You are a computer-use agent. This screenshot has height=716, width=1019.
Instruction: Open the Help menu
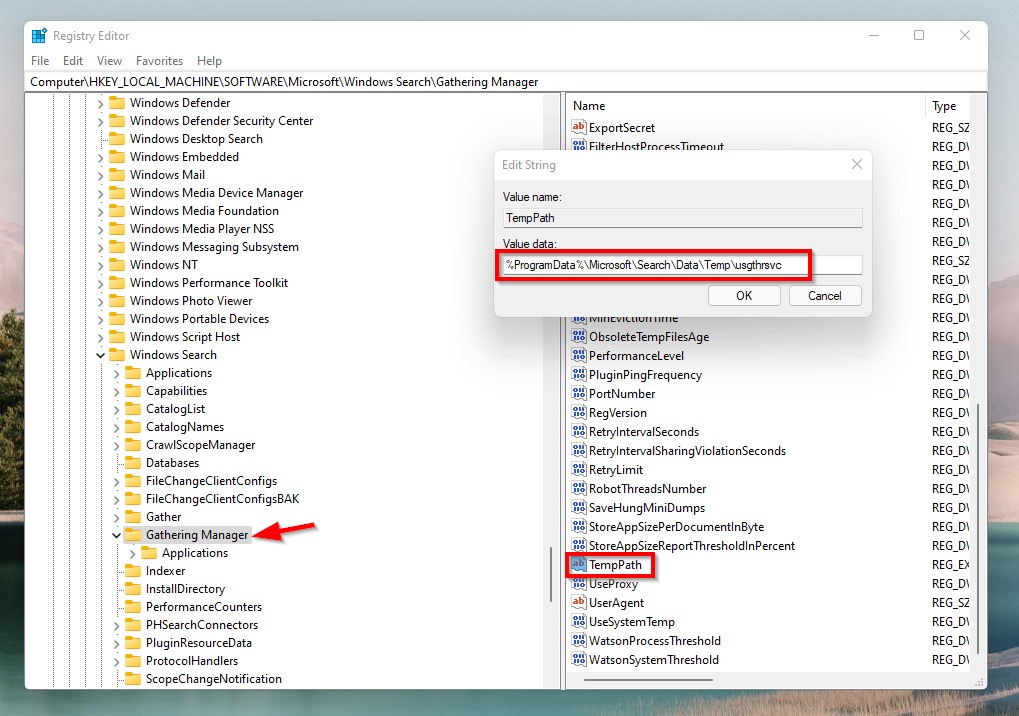click(x=209, y=60)
